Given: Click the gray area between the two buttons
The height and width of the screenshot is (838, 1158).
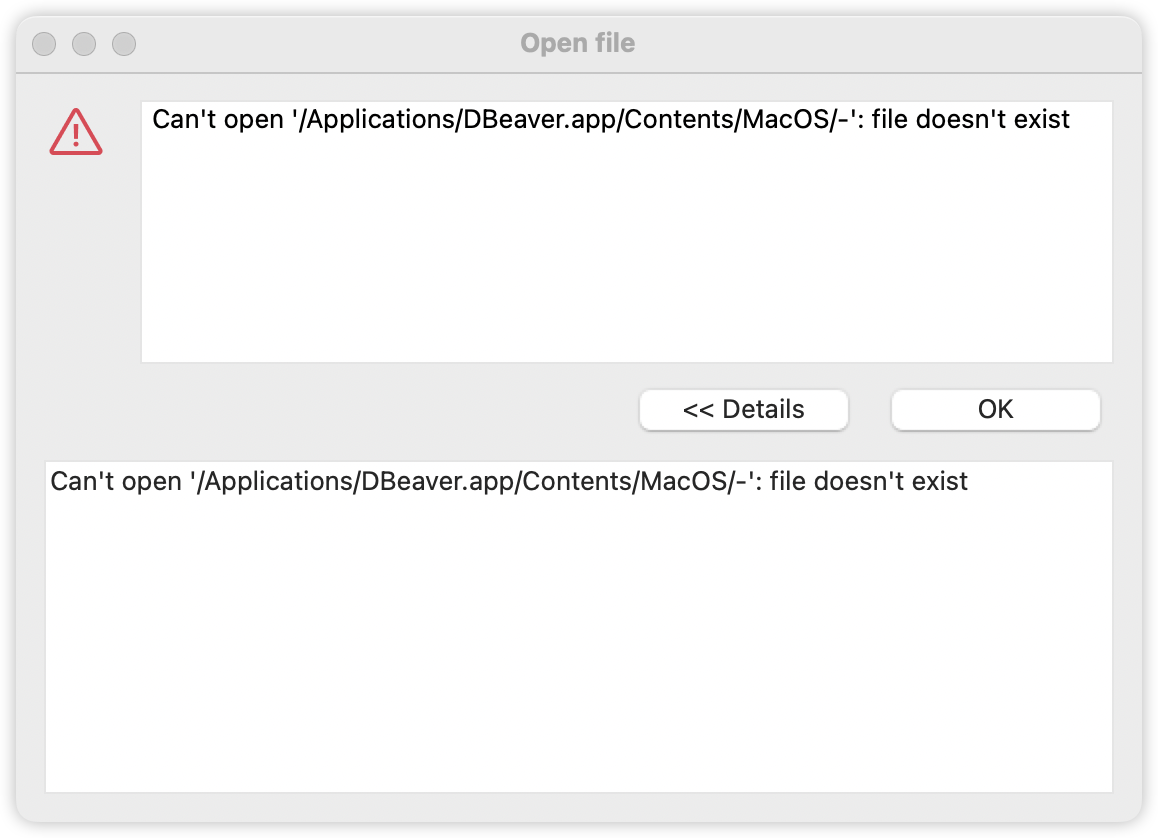Looking at the screenshot, I should [x=872, y=409].
